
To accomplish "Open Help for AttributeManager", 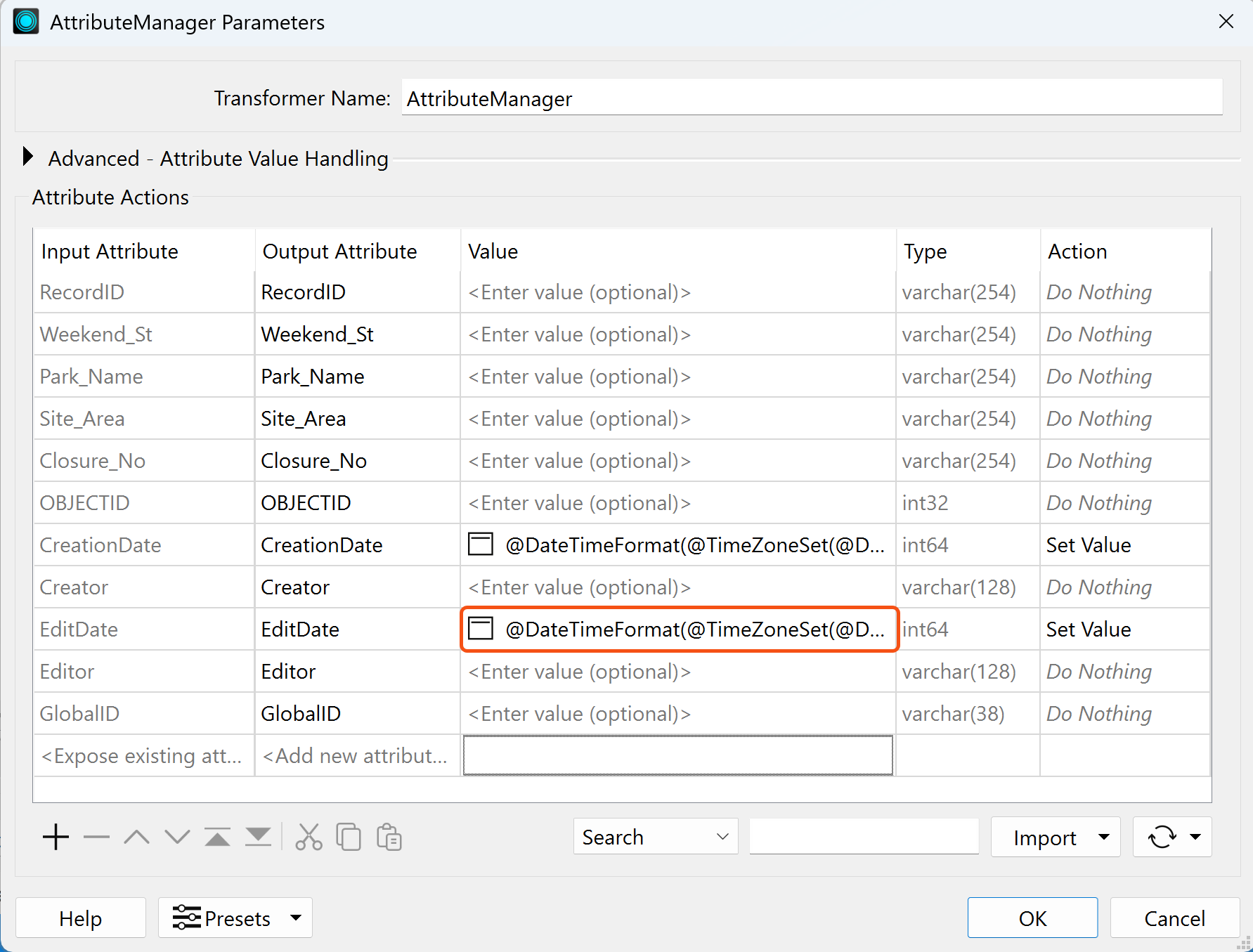I will tap(80, 918).
